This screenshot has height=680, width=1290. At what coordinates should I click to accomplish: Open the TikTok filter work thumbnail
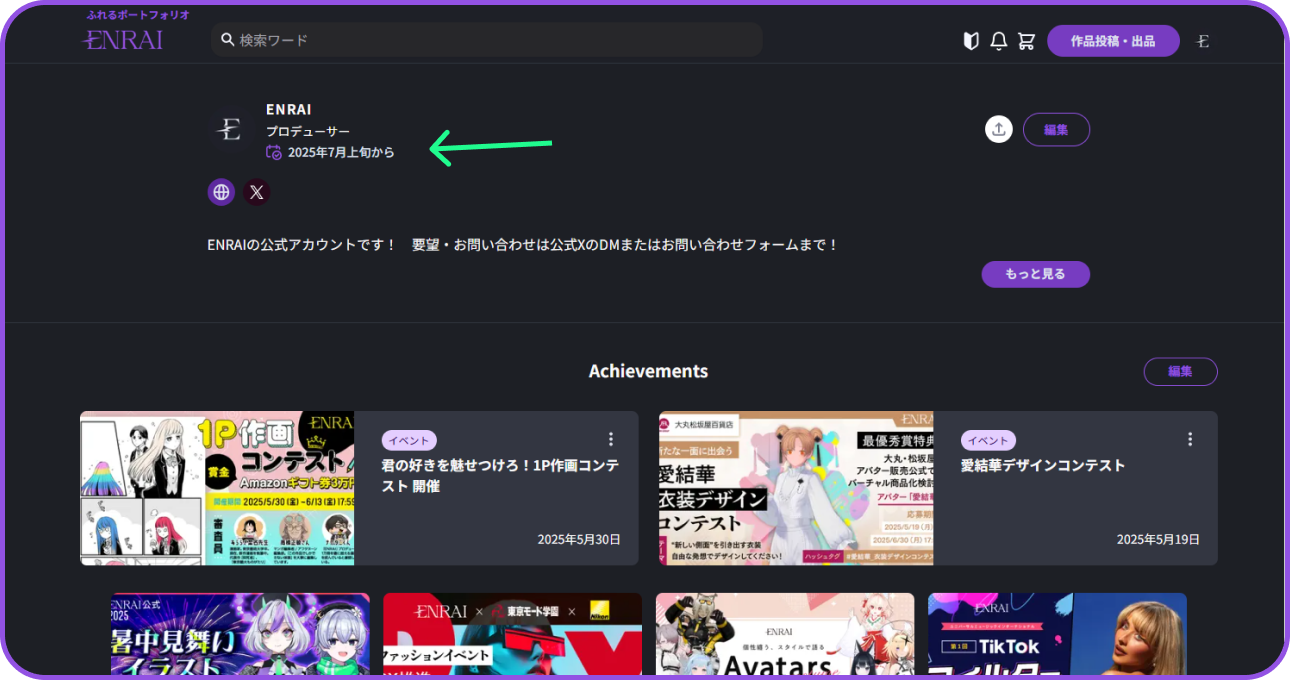1057,634
